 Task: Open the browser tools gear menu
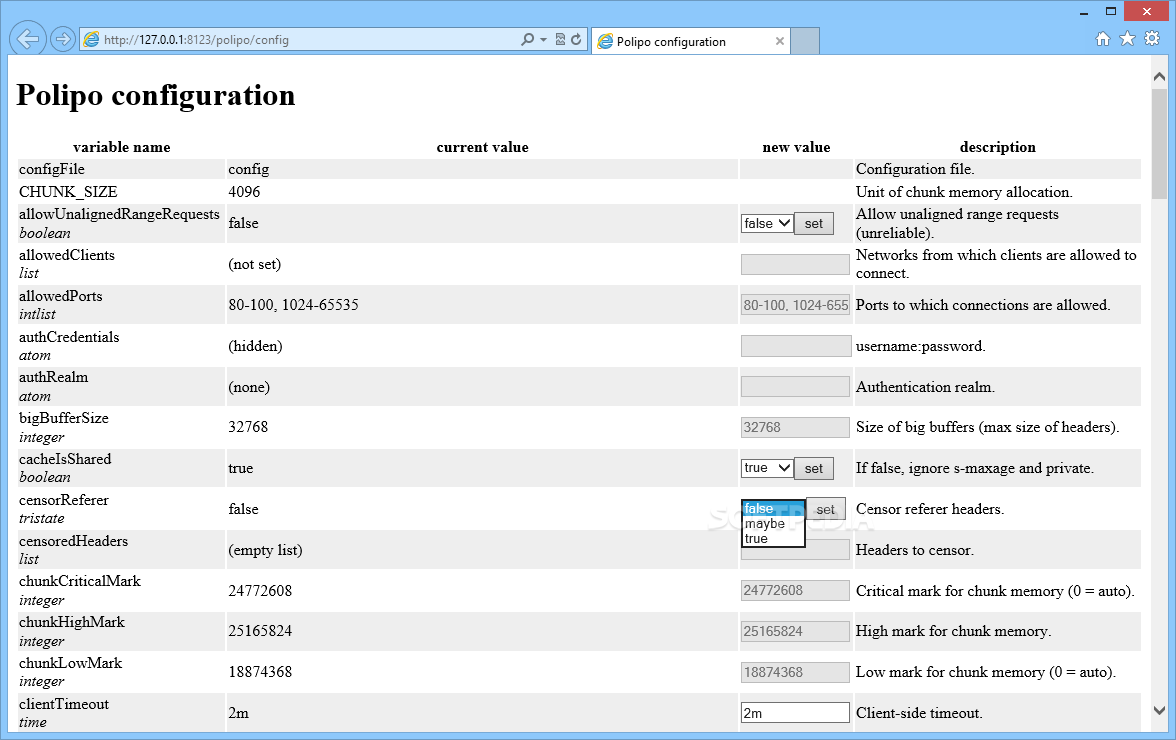coord(1152,39)
